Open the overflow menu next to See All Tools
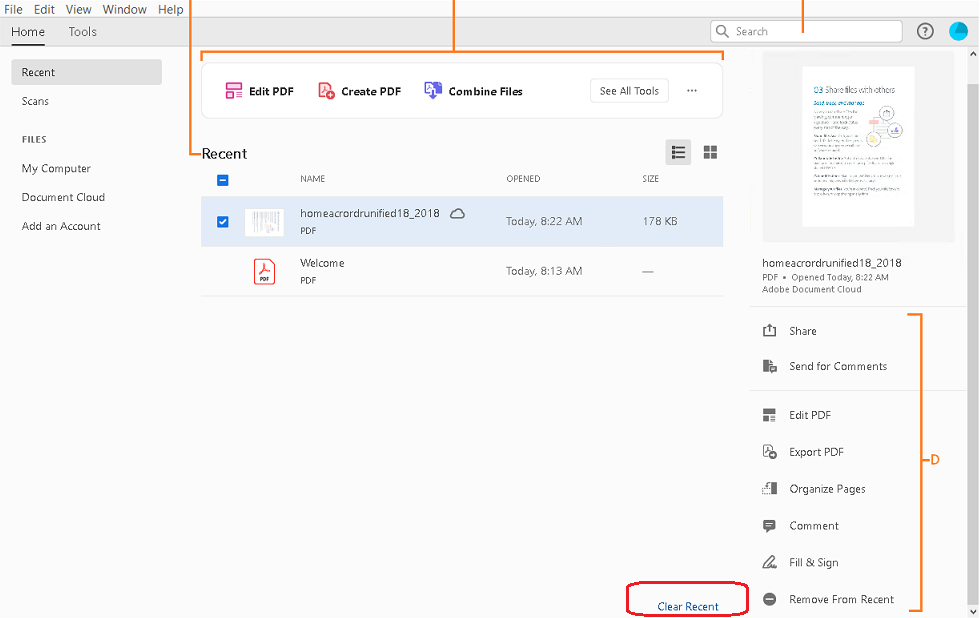This screenshot has height=618, width=980. tap(692, 90)
